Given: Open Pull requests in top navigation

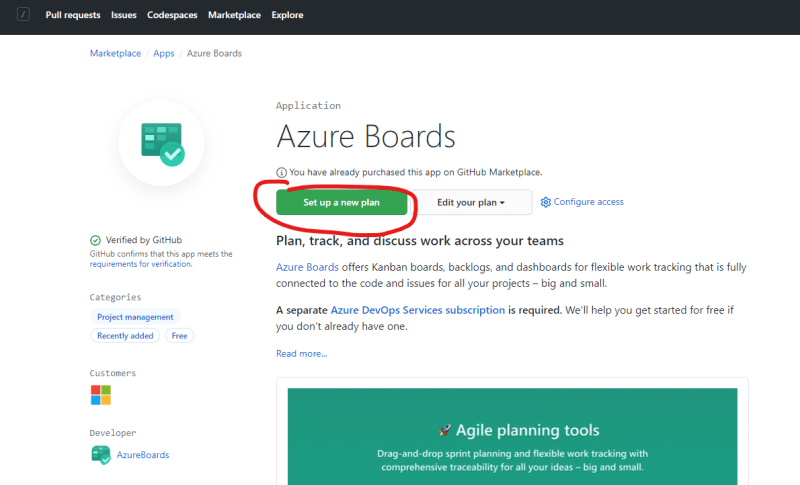Looking at the screenshot, I should [x=73, y=15].
